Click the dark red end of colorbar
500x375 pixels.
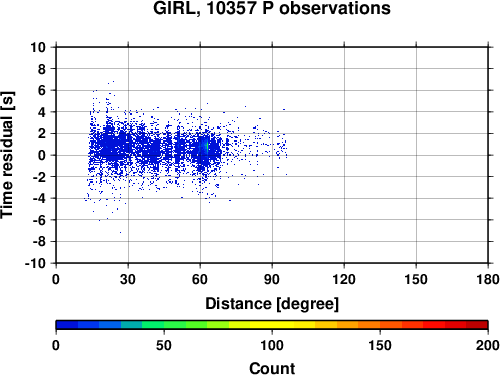pyautogui.click(x=477, y=325)
